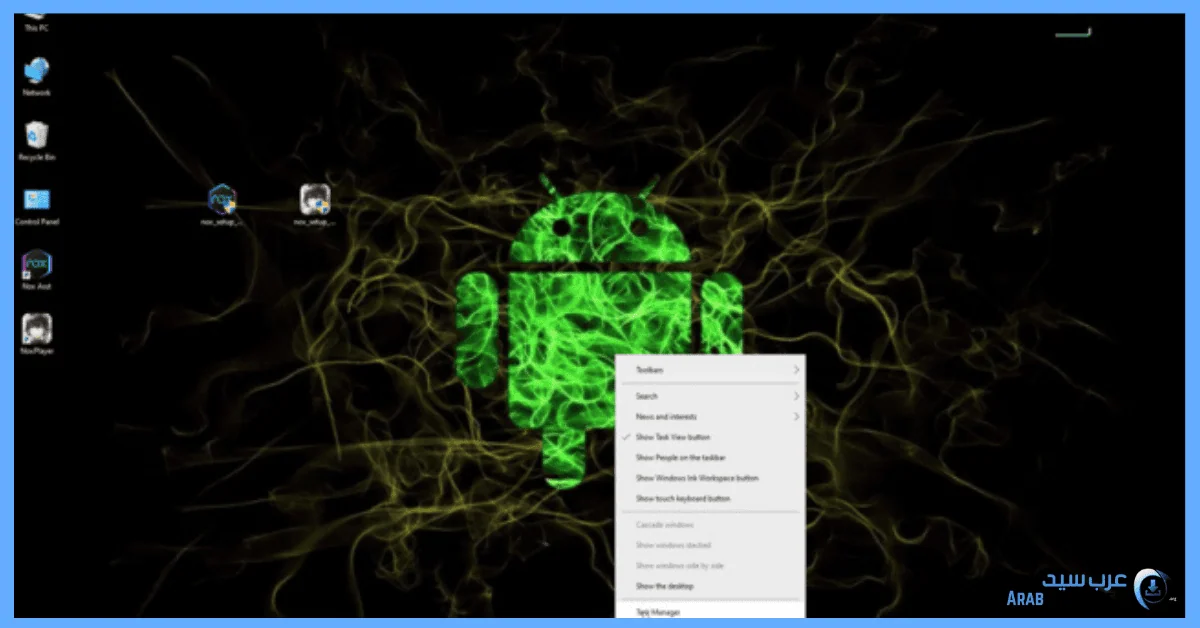This screenshot has width=1200, height=628.
Task: Launch Control Panel from the desktop
Action: [x=37, y=201]
